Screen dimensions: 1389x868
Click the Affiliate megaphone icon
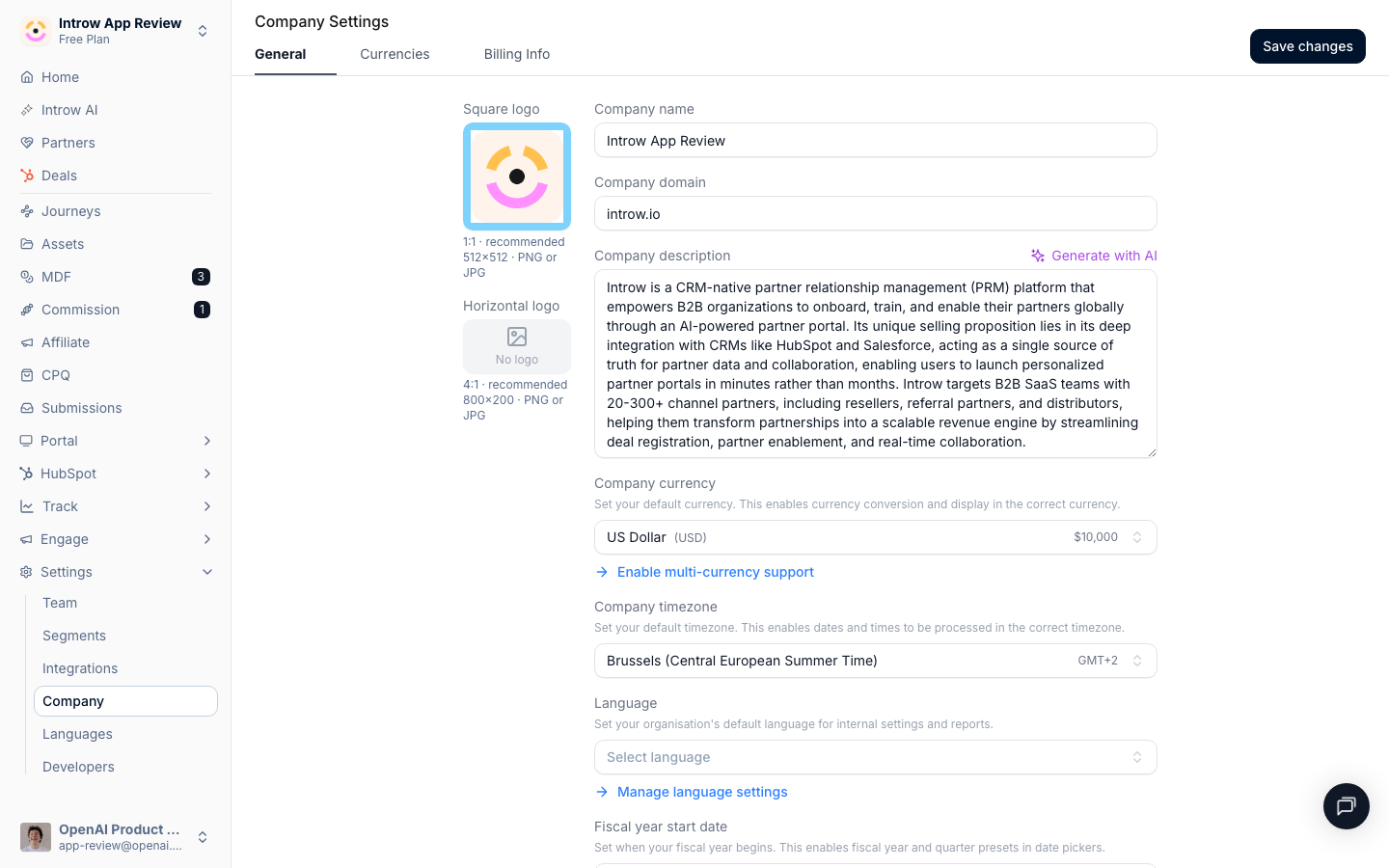[x=27, y=342]
